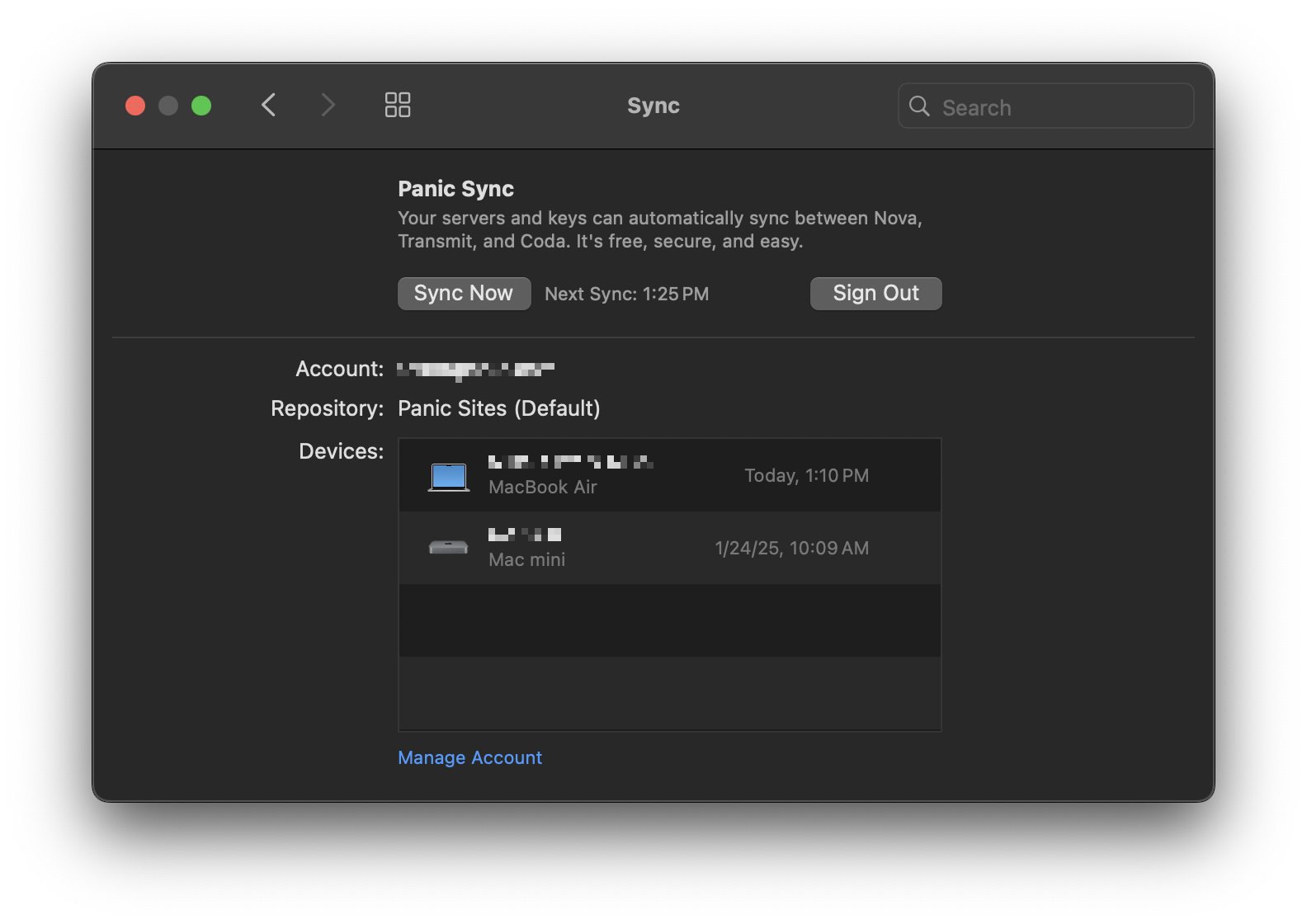Focus the Search field
Viewport: 1307px width, 924px height.
pyautogui.click(x=1045, y=106)
